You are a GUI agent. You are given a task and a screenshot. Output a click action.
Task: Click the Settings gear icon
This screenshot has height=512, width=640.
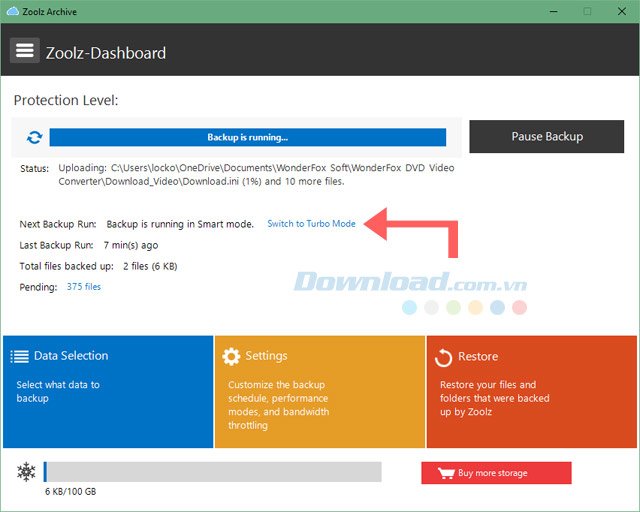[x=231, y=356]
